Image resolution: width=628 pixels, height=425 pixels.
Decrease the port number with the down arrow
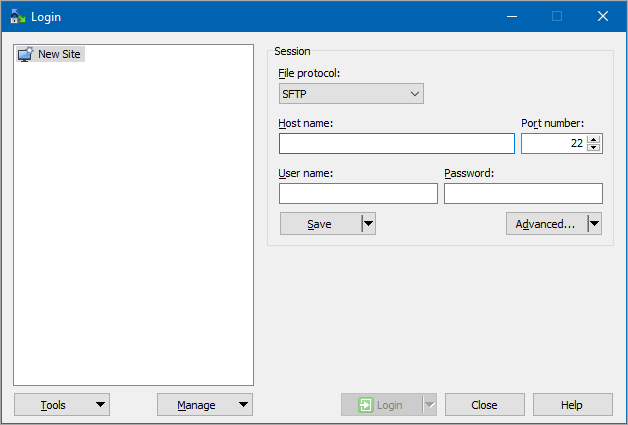(x=594, y=148)
